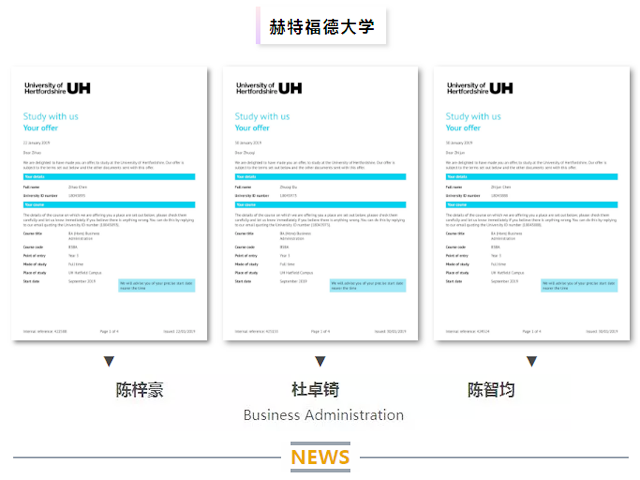This screenshot has height=480, width=640.
Task: Click "Your offer" heading in middle letter
Action: pyautogui.click(x=254, y=128)
